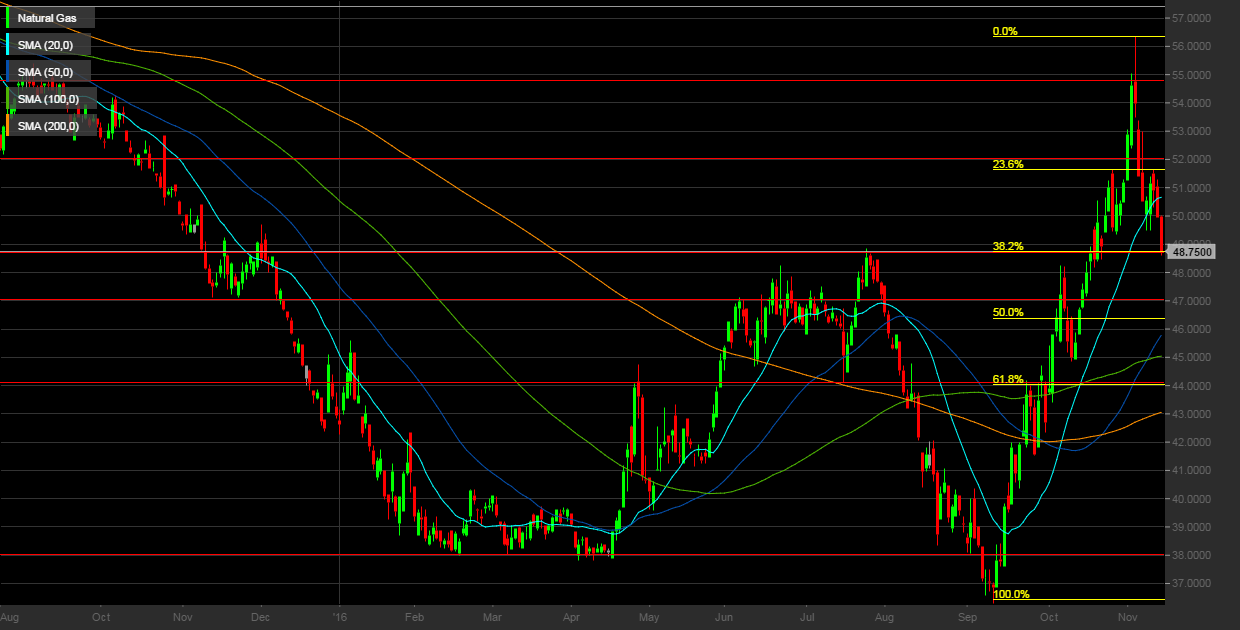The width and height of the screenshot is (1240, 630).
Task: Click the 44.0000 price axis label
Action: pyautogui.click(x=1192, y=386)
